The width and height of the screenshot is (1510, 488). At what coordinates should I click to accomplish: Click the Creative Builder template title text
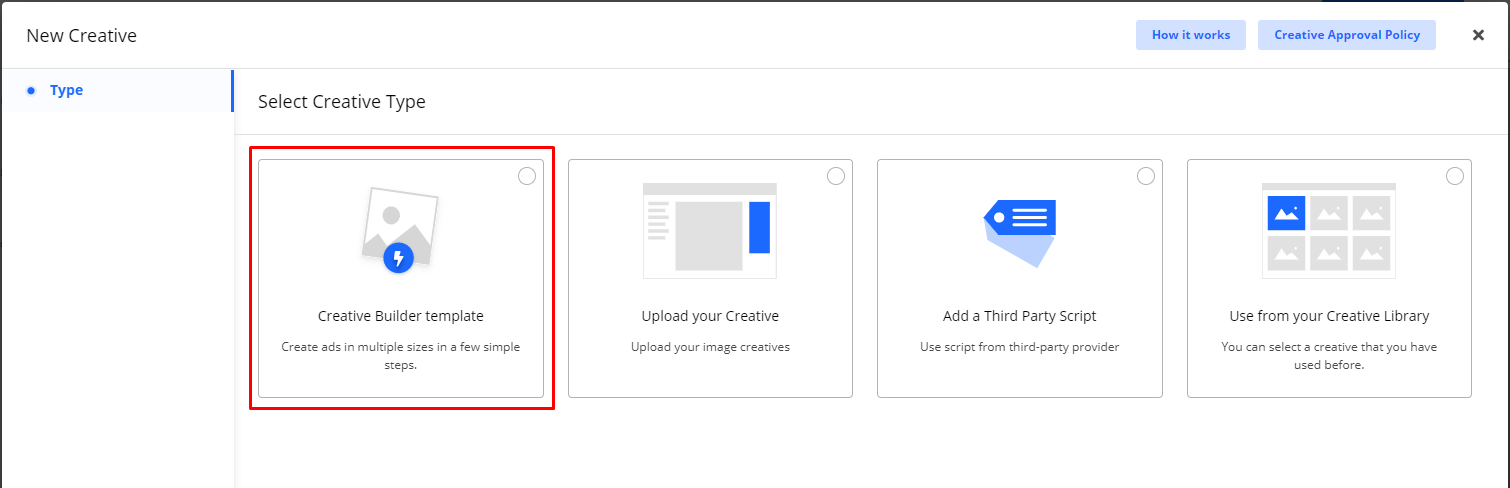pyautogui.click(x=400, y=316)
